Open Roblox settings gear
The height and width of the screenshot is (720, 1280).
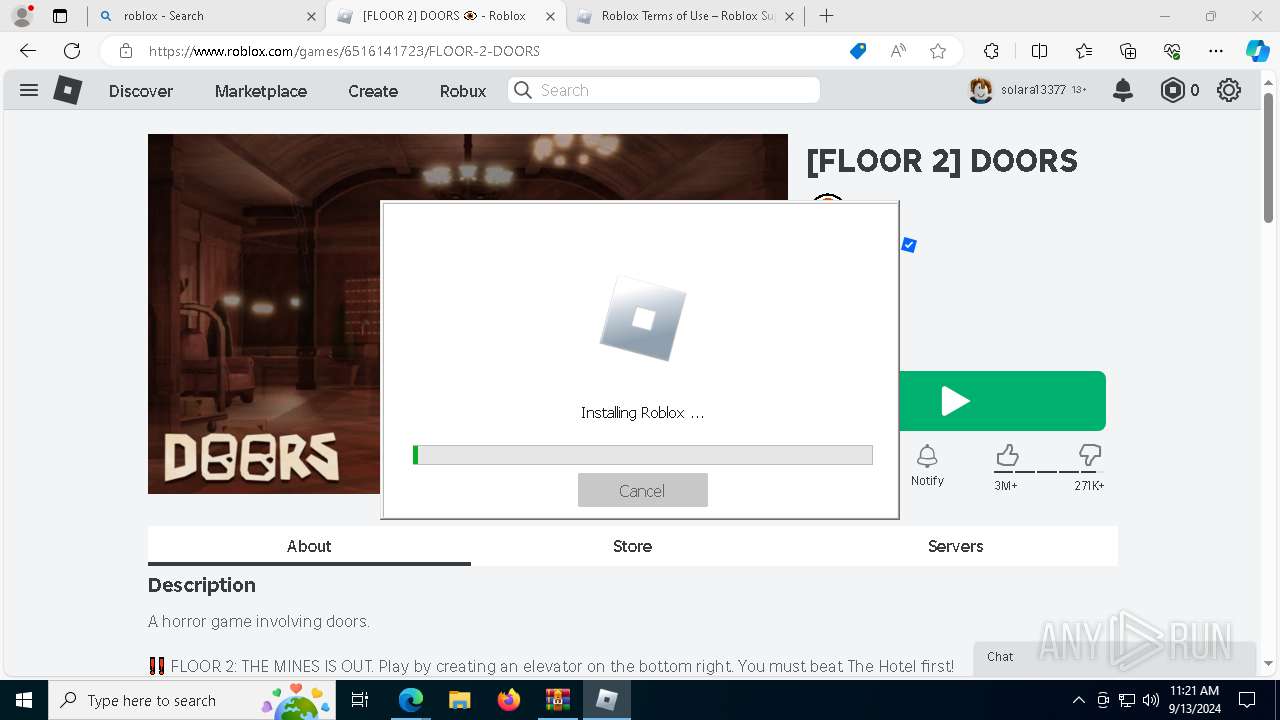1229,90
